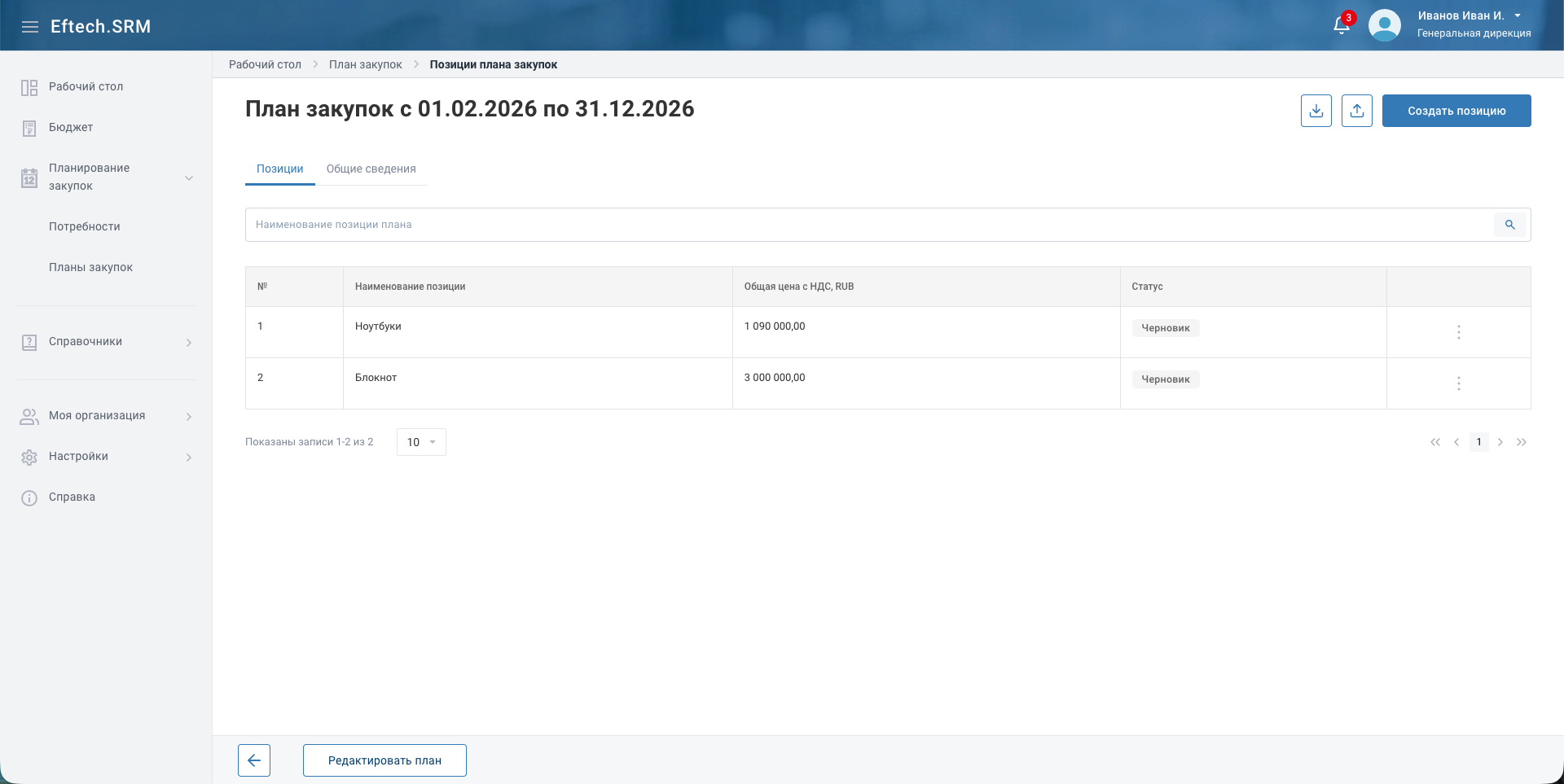Go to next page arrow

(x=1500, y=442)
